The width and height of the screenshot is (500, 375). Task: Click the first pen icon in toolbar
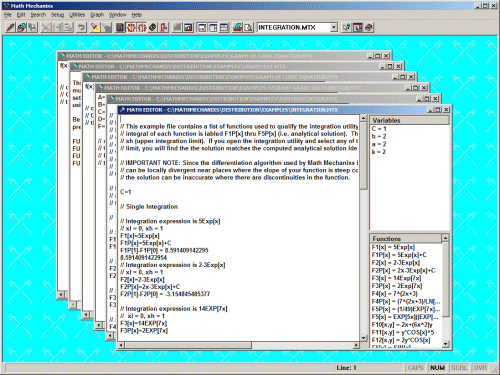(x=10, y=27)
